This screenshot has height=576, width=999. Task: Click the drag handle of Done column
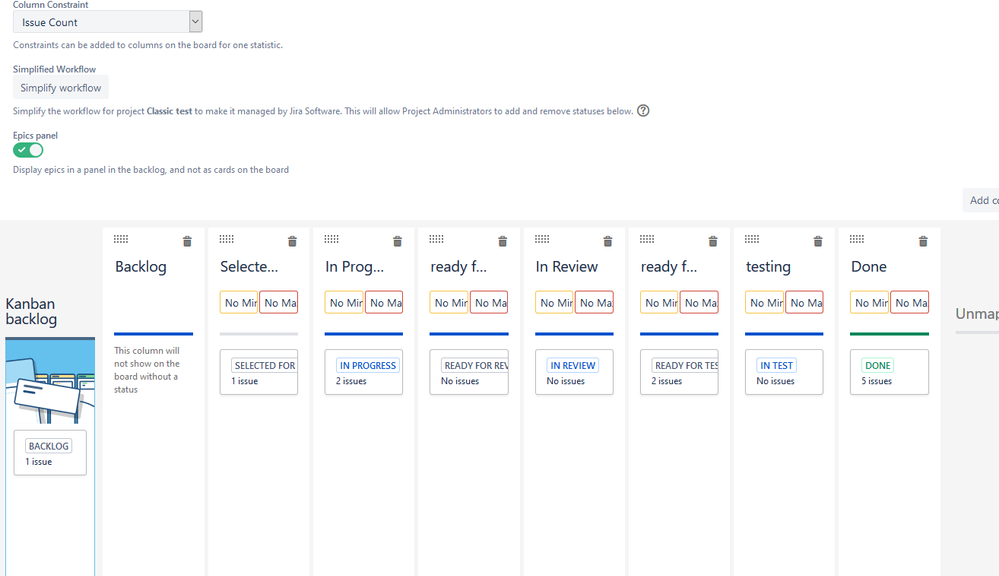(857, 239)
